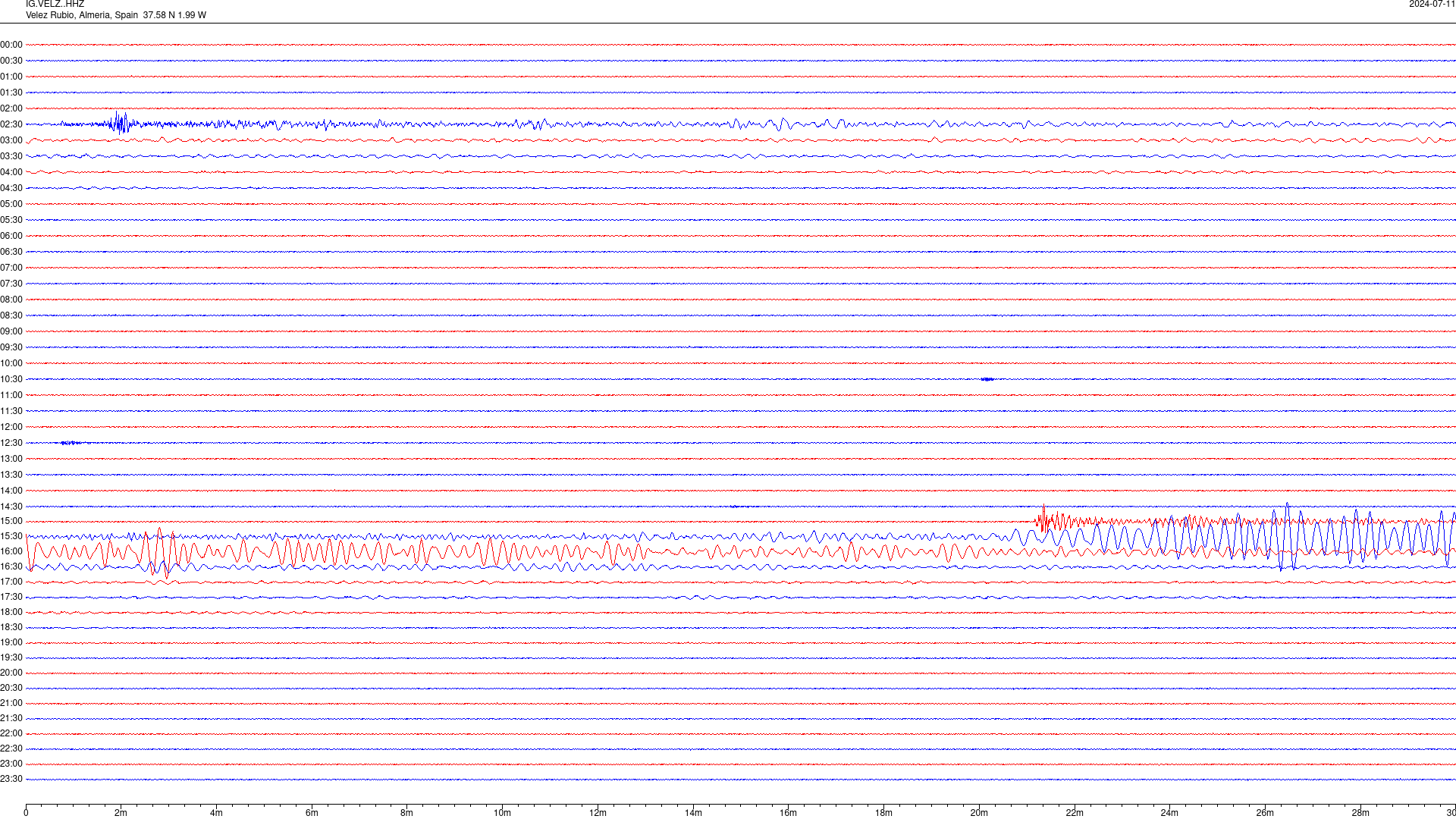Select the 20:00 time row label
This screenshot has width=1456, height=819.
[x=11, y=673]
